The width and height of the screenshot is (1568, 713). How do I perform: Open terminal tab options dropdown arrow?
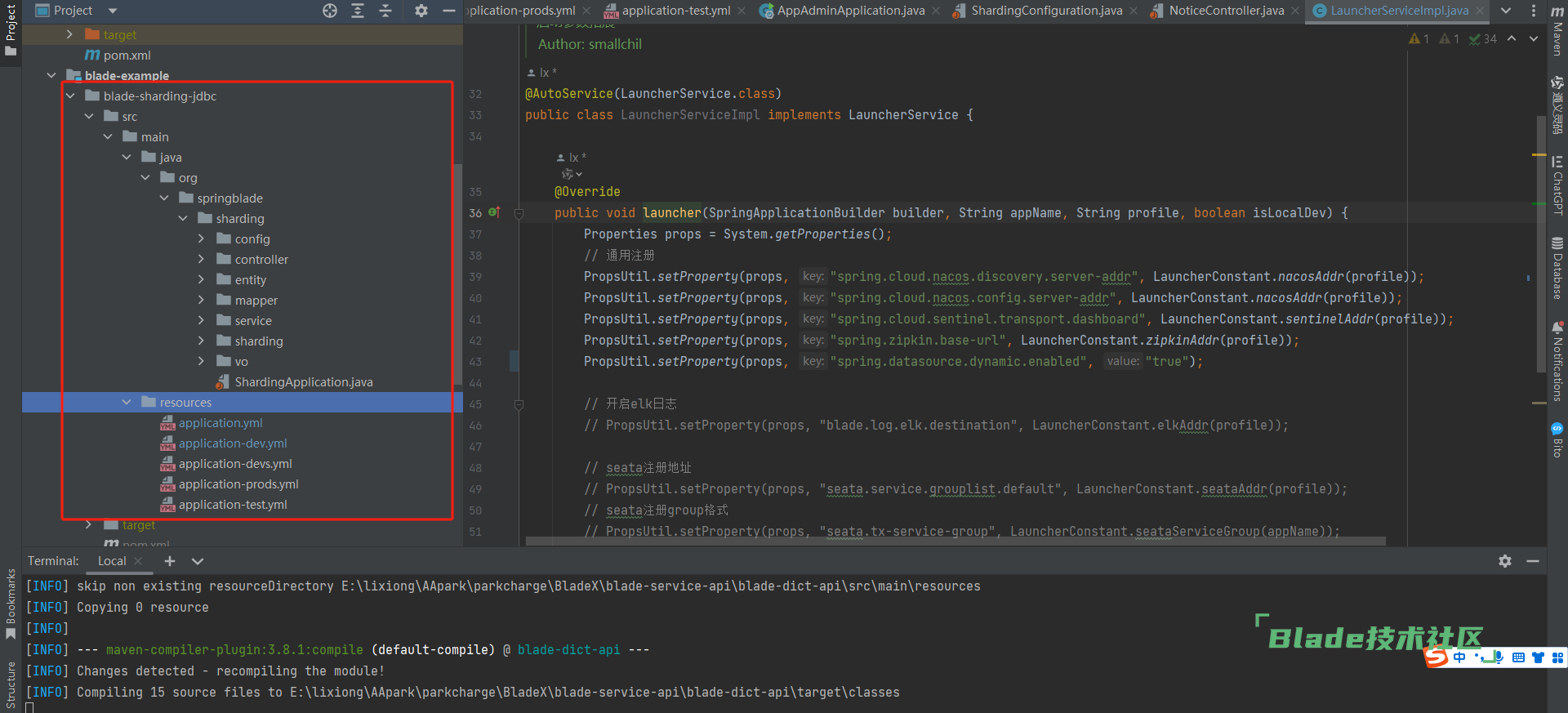tap(198, 561)
